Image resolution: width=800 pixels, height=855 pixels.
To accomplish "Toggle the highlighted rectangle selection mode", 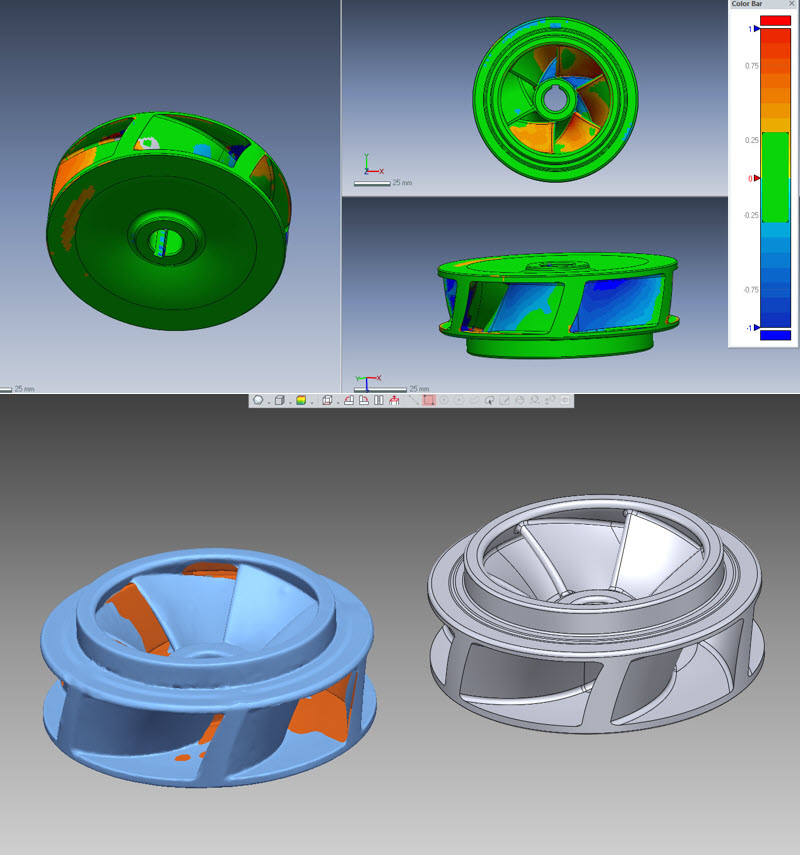I will (428, 400).
